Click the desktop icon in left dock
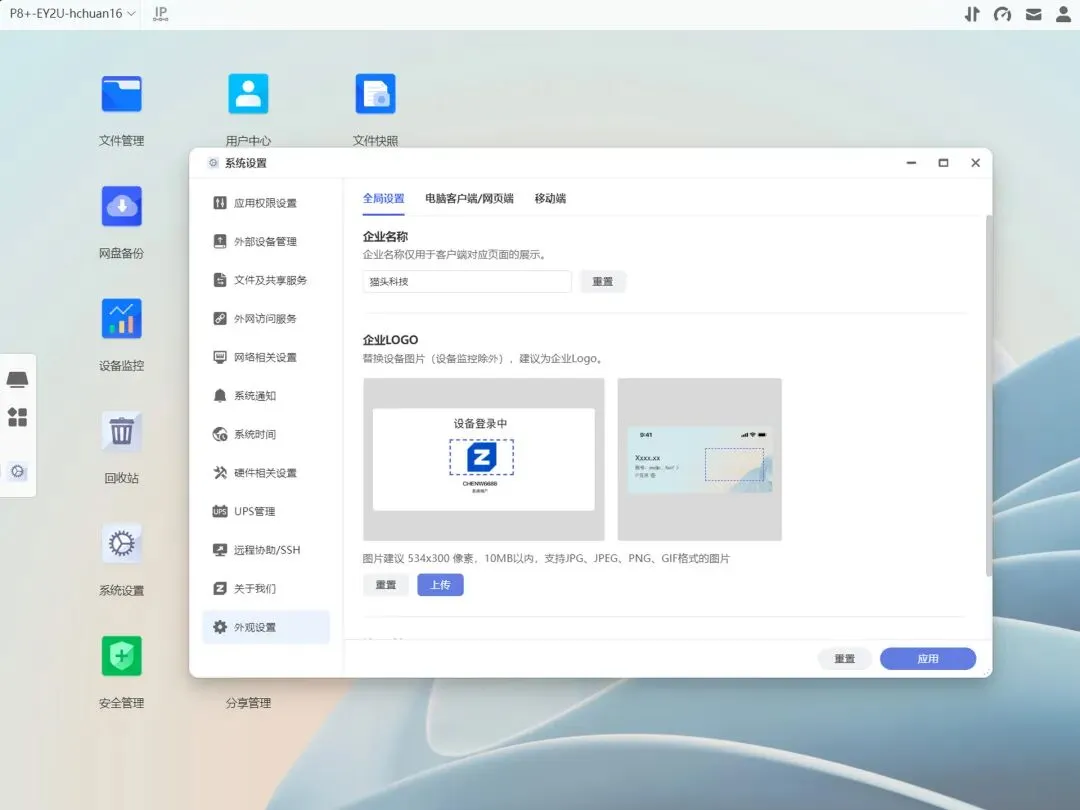 [x=17, y=380]
